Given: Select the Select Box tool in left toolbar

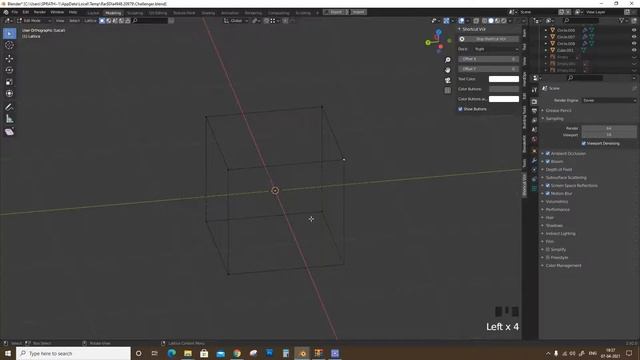Looking at the screenshot, I should pos(9,33).
